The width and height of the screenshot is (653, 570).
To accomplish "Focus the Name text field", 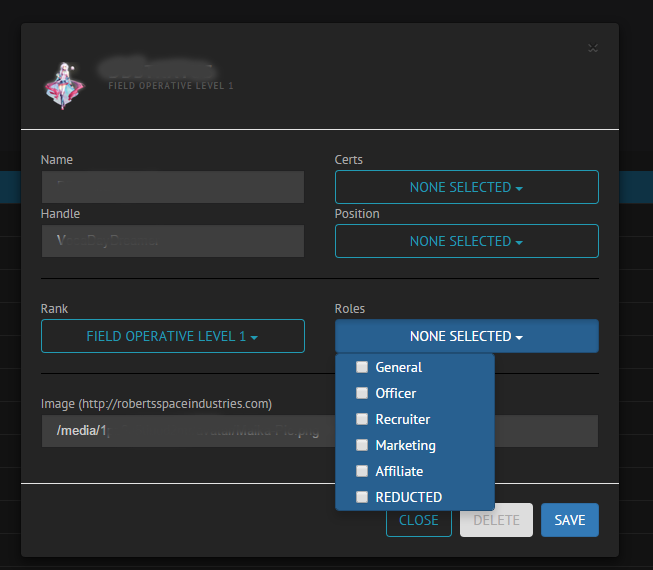I will coord(172,187).
